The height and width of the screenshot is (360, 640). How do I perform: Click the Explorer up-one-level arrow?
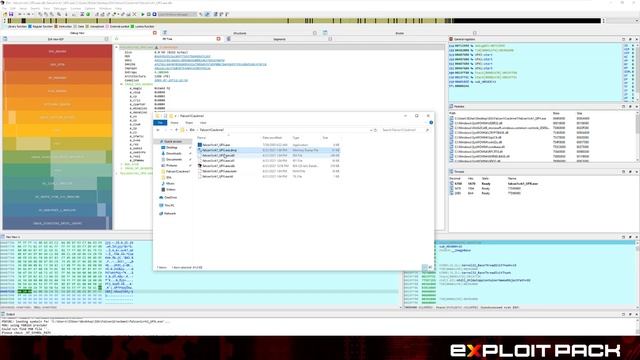(x=176, y=130)
